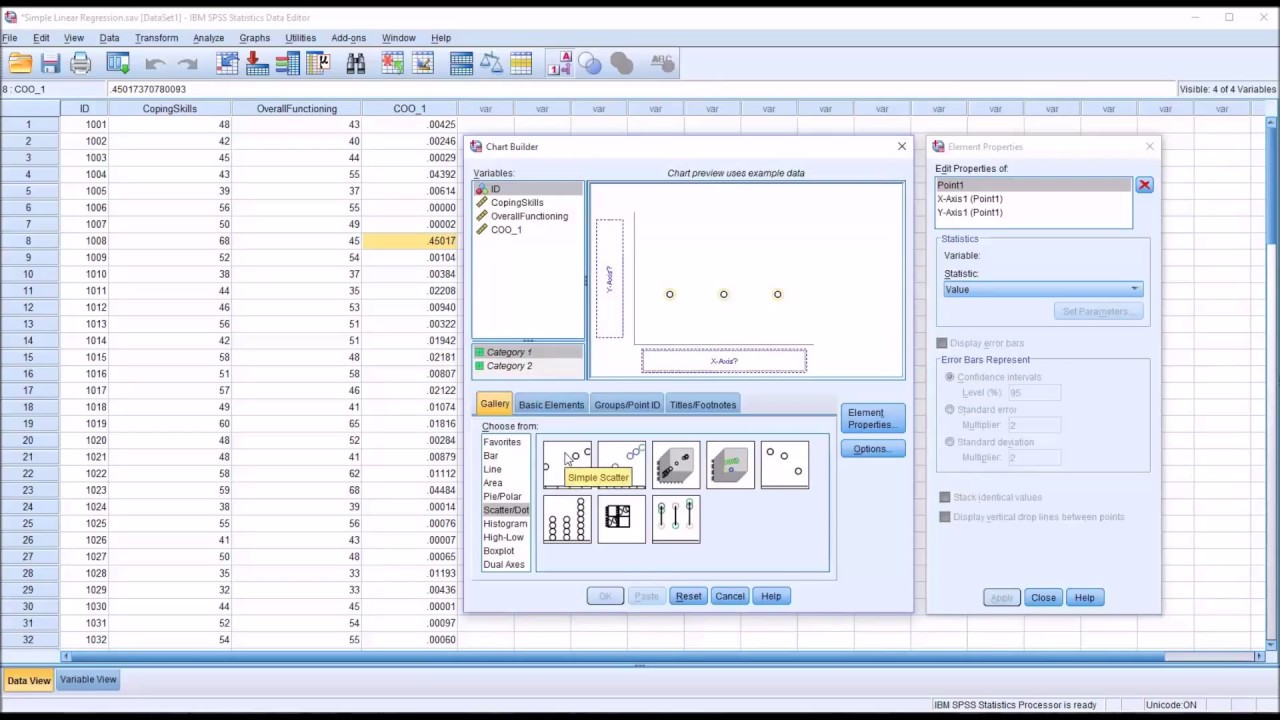Viewport: 1280px width, 720px height.
Task: Click Help in Chart Builder dialog
Action: (771, 597)
